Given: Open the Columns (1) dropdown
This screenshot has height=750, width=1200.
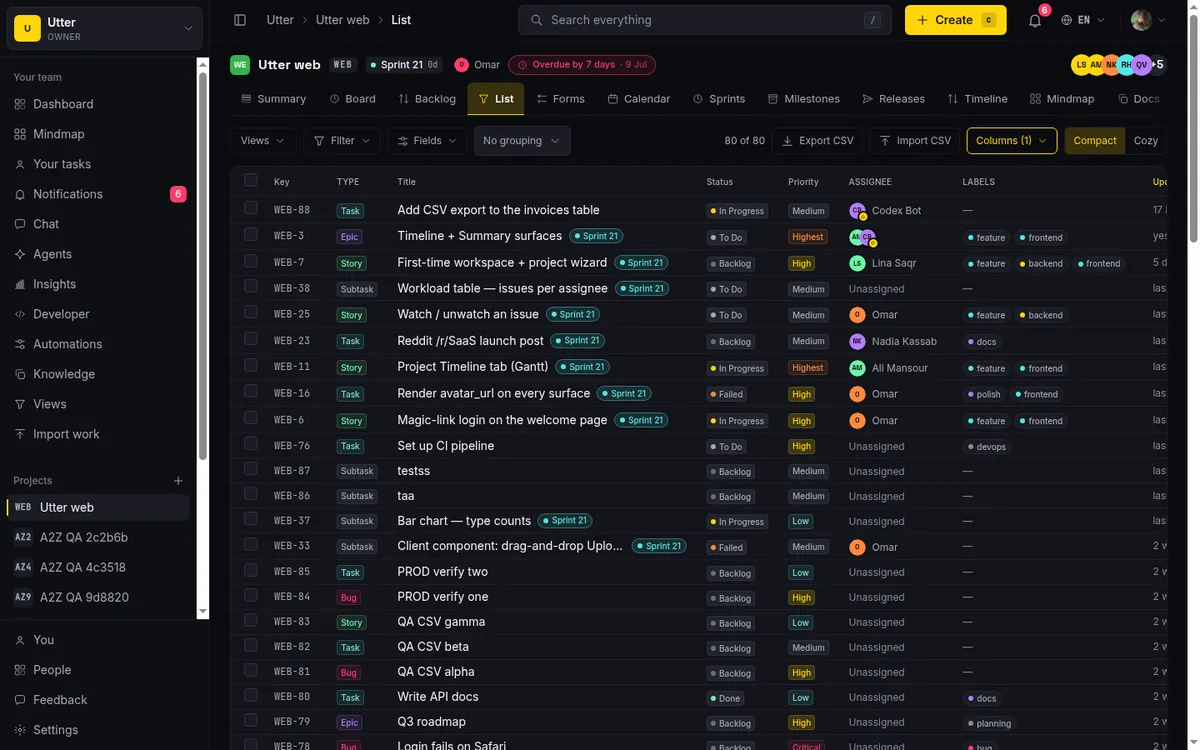Looking at the screenshot, I should pos(1012,141).
